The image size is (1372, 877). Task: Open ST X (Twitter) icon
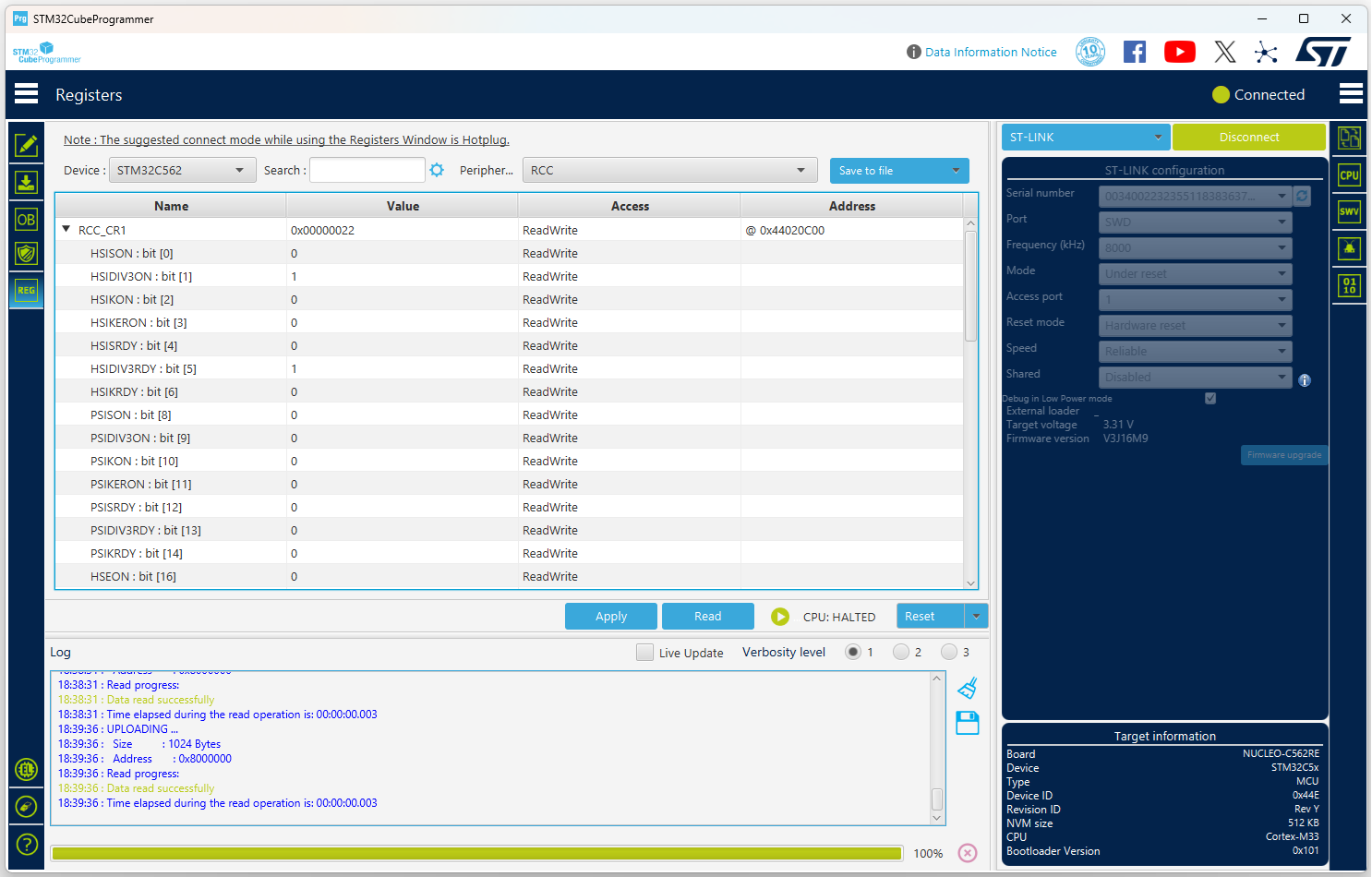coord(1224,52)
